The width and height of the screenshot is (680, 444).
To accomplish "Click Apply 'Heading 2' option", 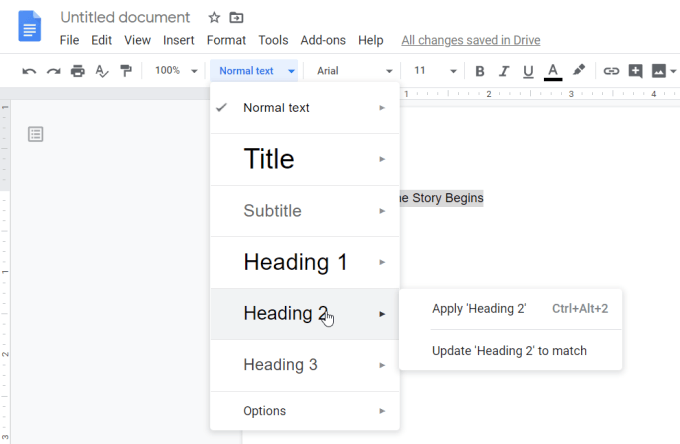I will (479, 309).
